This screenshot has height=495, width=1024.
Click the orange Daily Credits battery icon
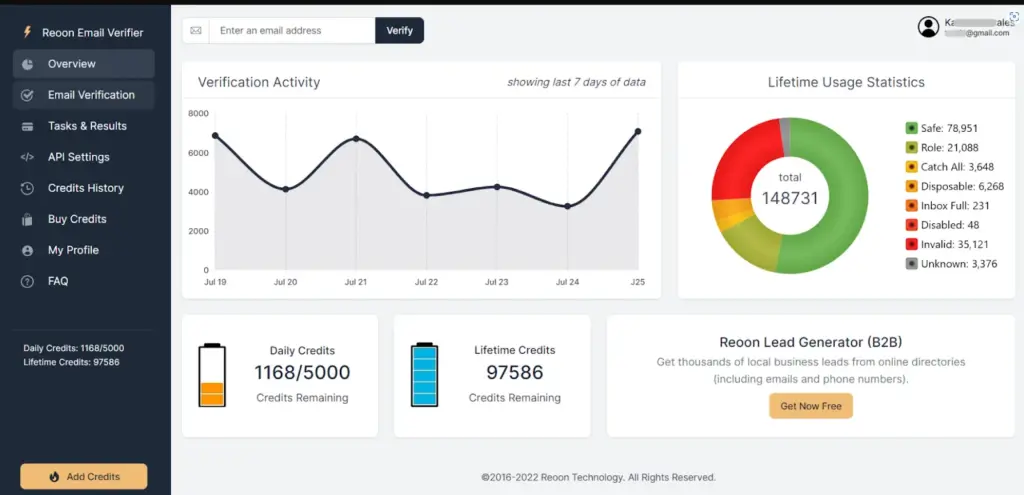(212, 375)
